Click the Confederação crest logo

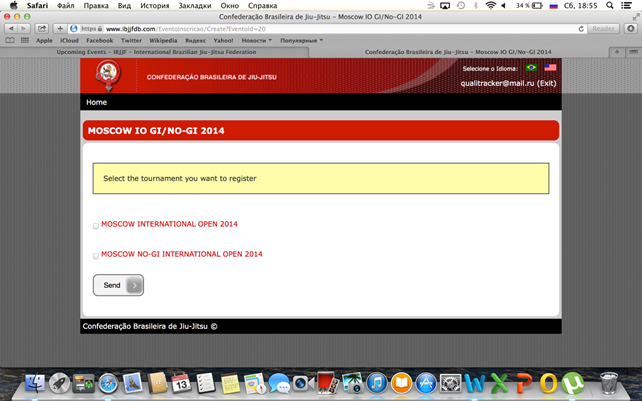[108, 76]
